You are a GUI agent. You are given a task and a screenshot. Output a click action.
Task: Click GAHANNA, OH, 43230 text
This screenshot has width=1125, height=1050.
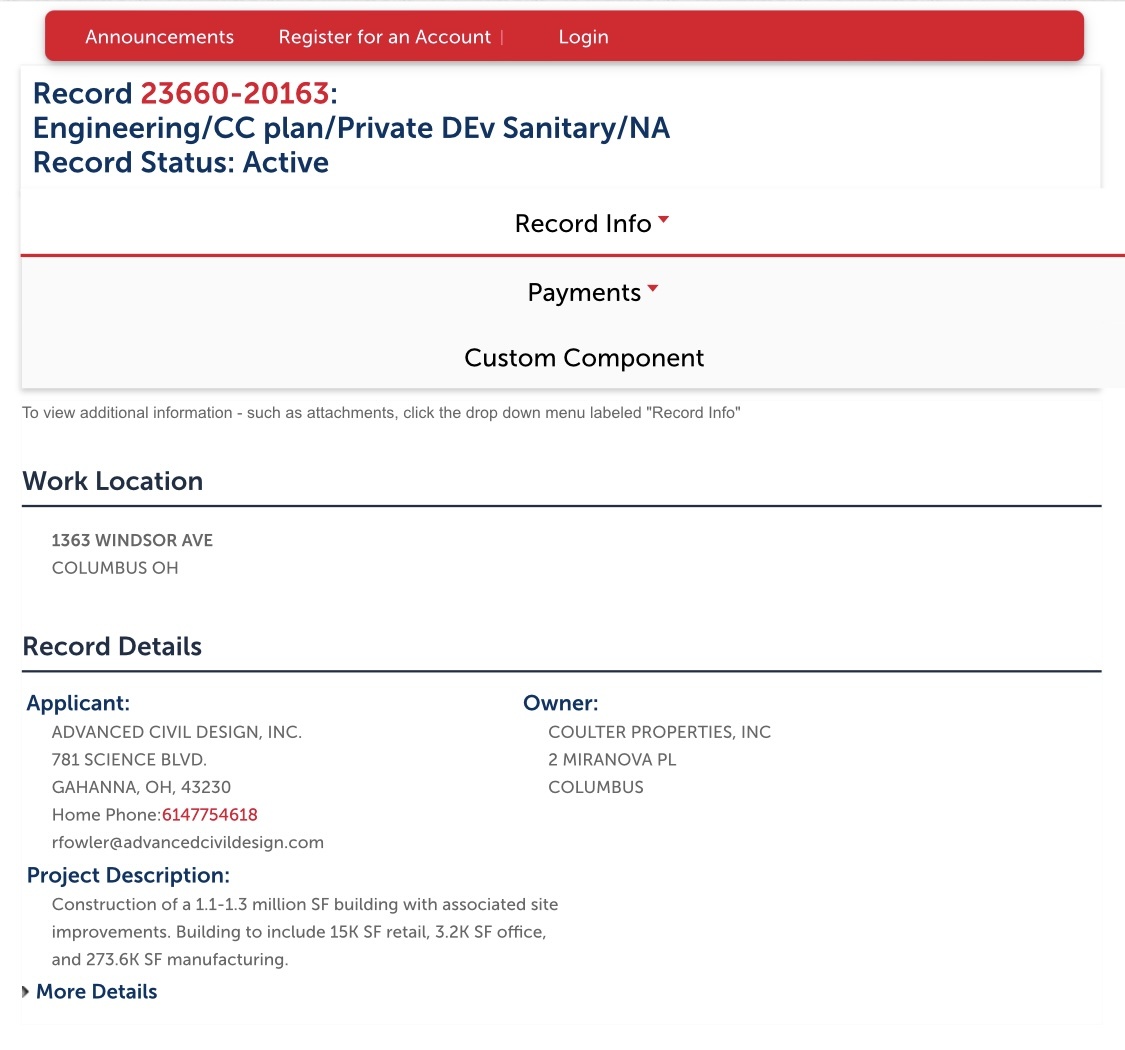(x=141, y=787)
